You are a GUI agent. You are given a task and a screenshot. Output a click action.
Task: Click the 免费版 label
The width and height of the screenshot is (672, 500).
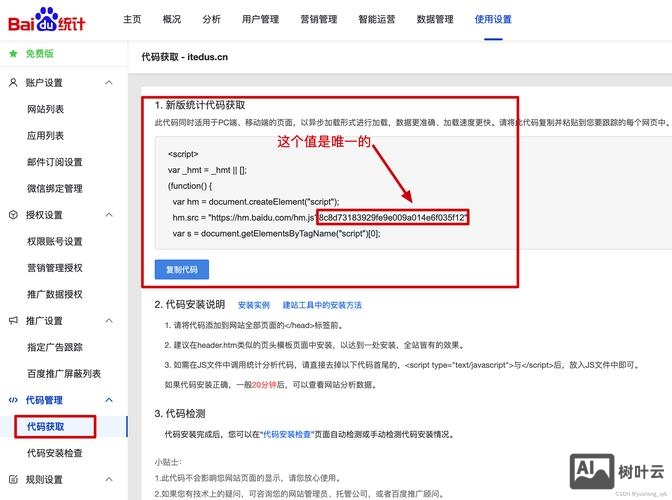[39, 54]
